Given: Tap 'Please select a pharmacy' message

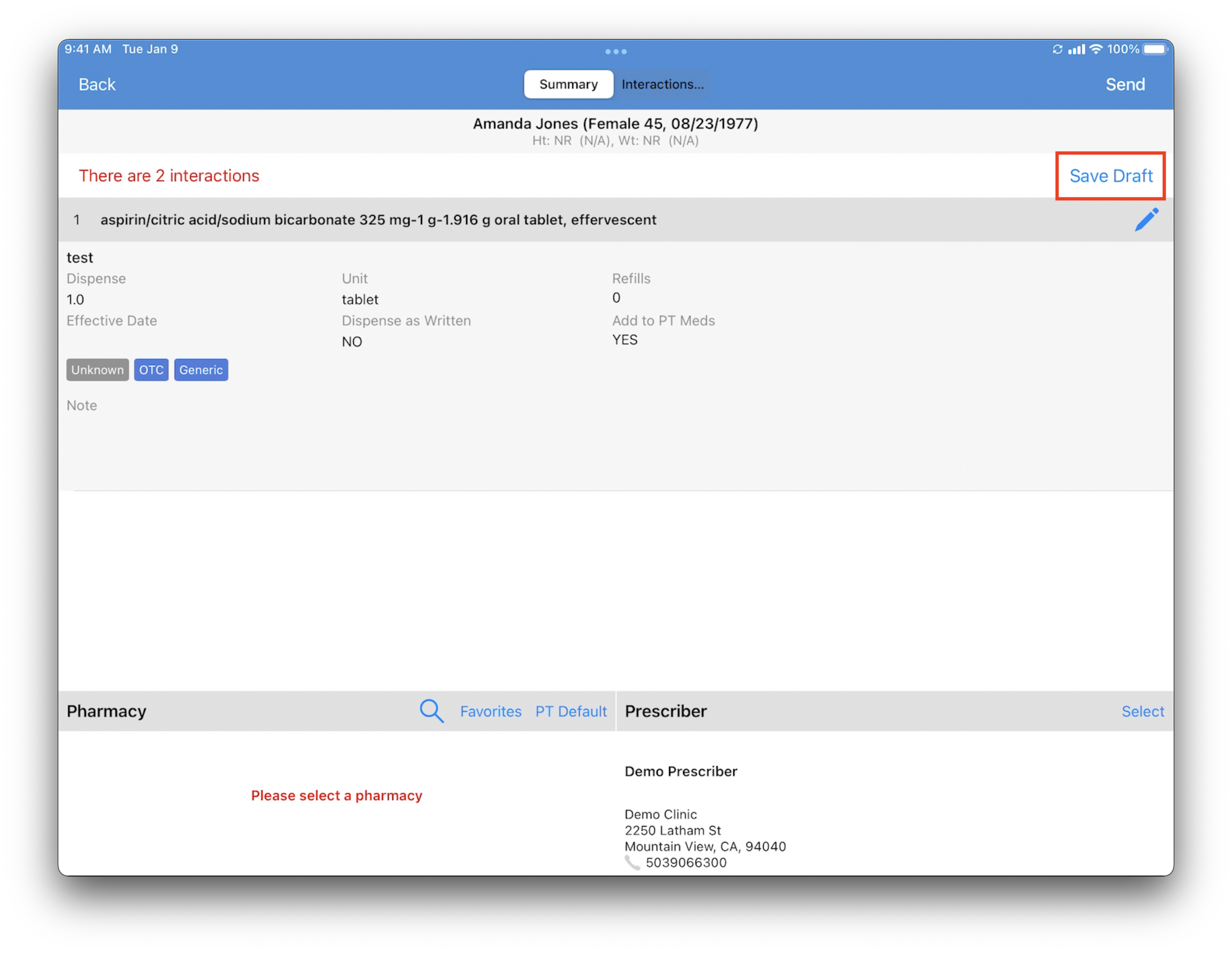Looking at the screenshot, I should (336, 795).
